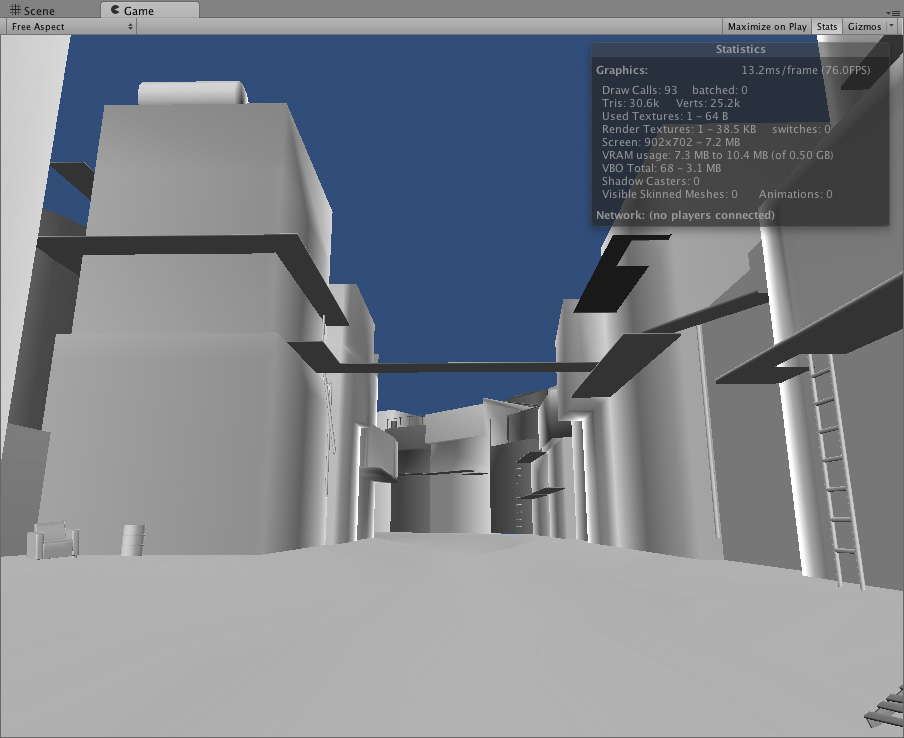Click the ladder on the right building
Screen dimensions: 904x738
pyautogui.click(x=835, y=471)
